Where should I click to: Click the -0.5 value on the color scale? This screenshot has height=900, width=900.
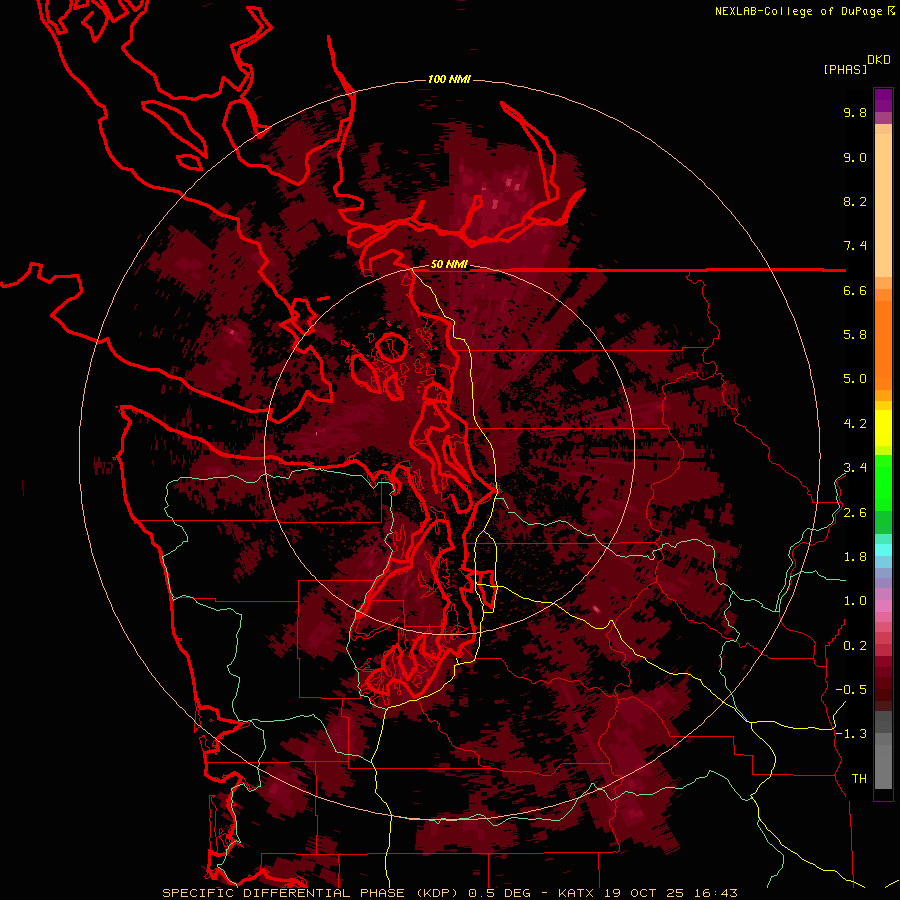851,690
